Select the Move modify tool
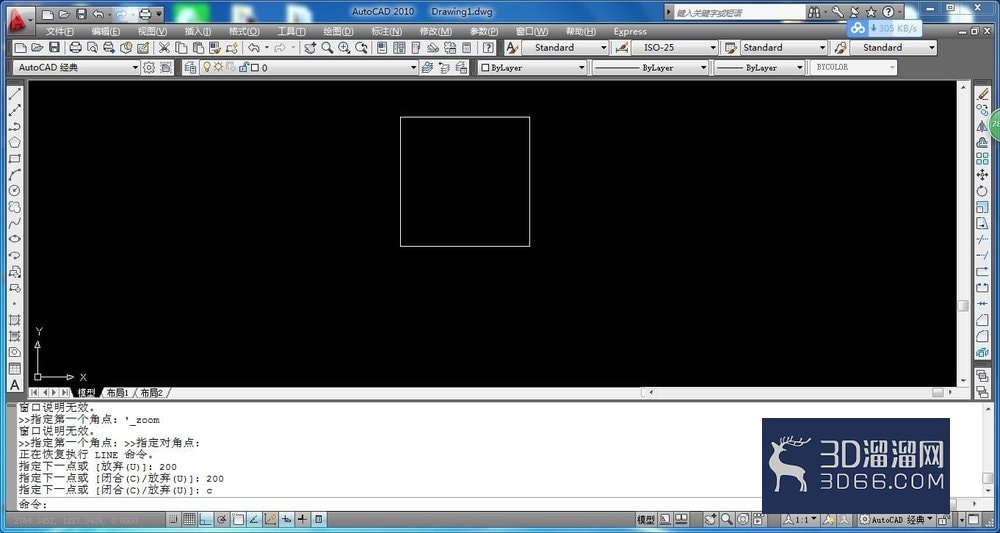The image size is (1000, 533). click(982, 175)
